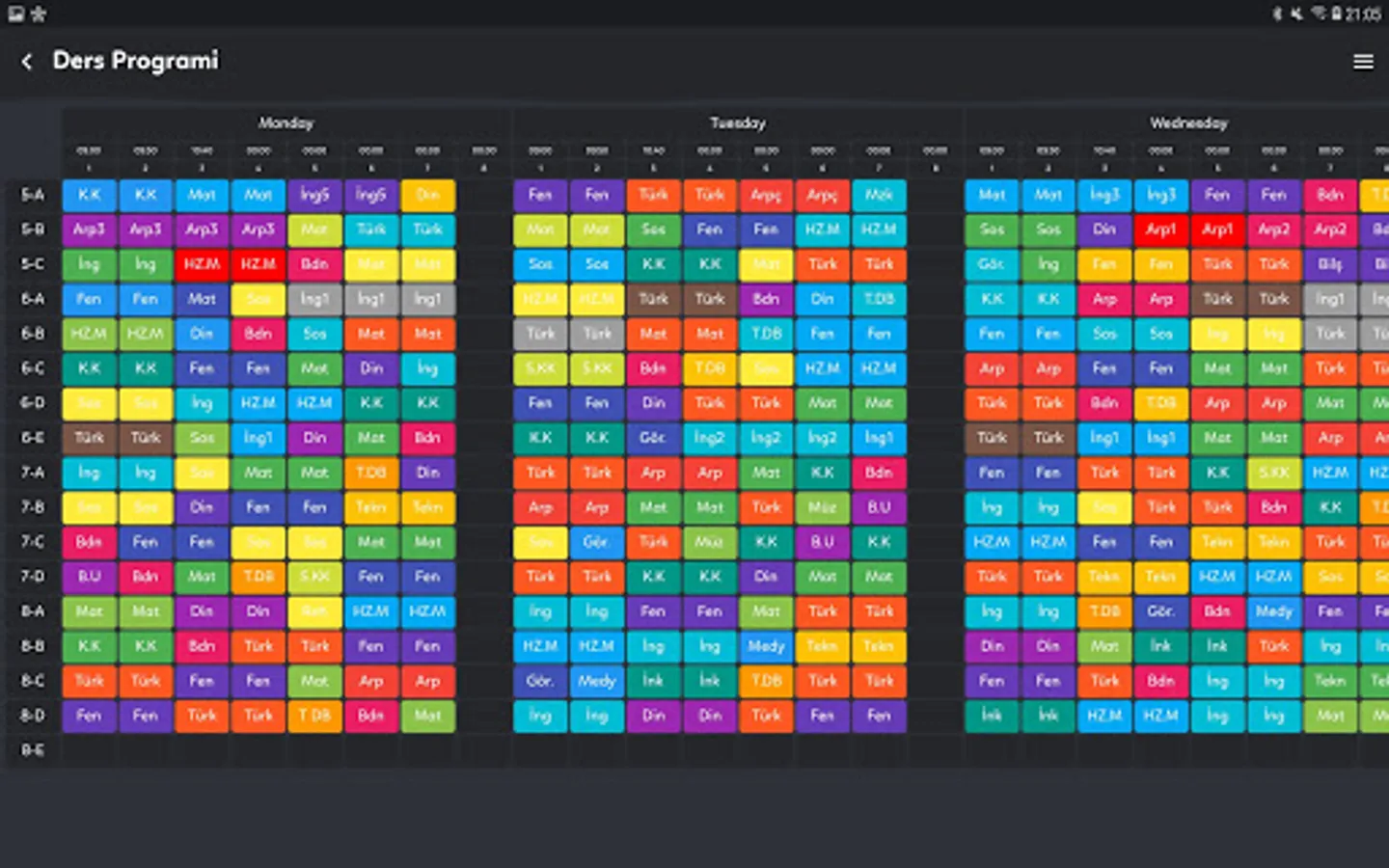The image size is (1389, 868).
Task: Open the Müz lesson in 7-B Tuesday
Action: (x=823, y=507)
